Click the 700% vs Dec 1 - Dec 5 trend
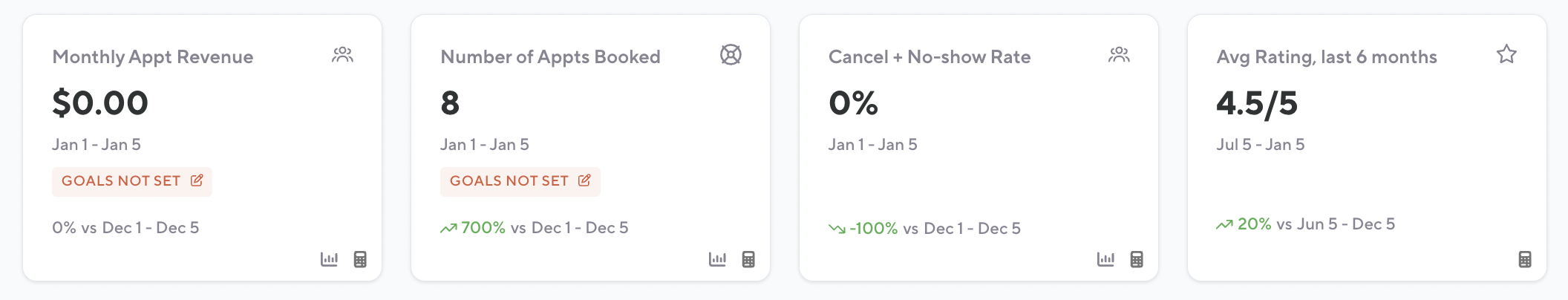 534,228
